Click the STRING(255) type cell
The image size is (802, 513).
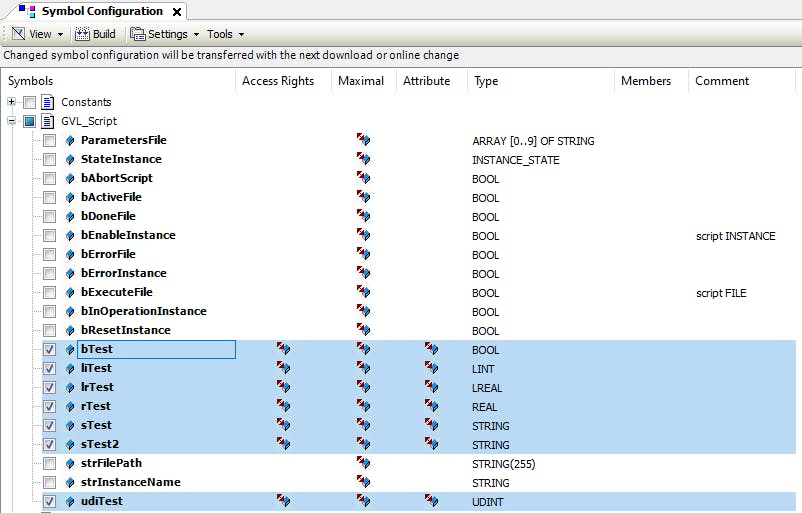(504, 464)
